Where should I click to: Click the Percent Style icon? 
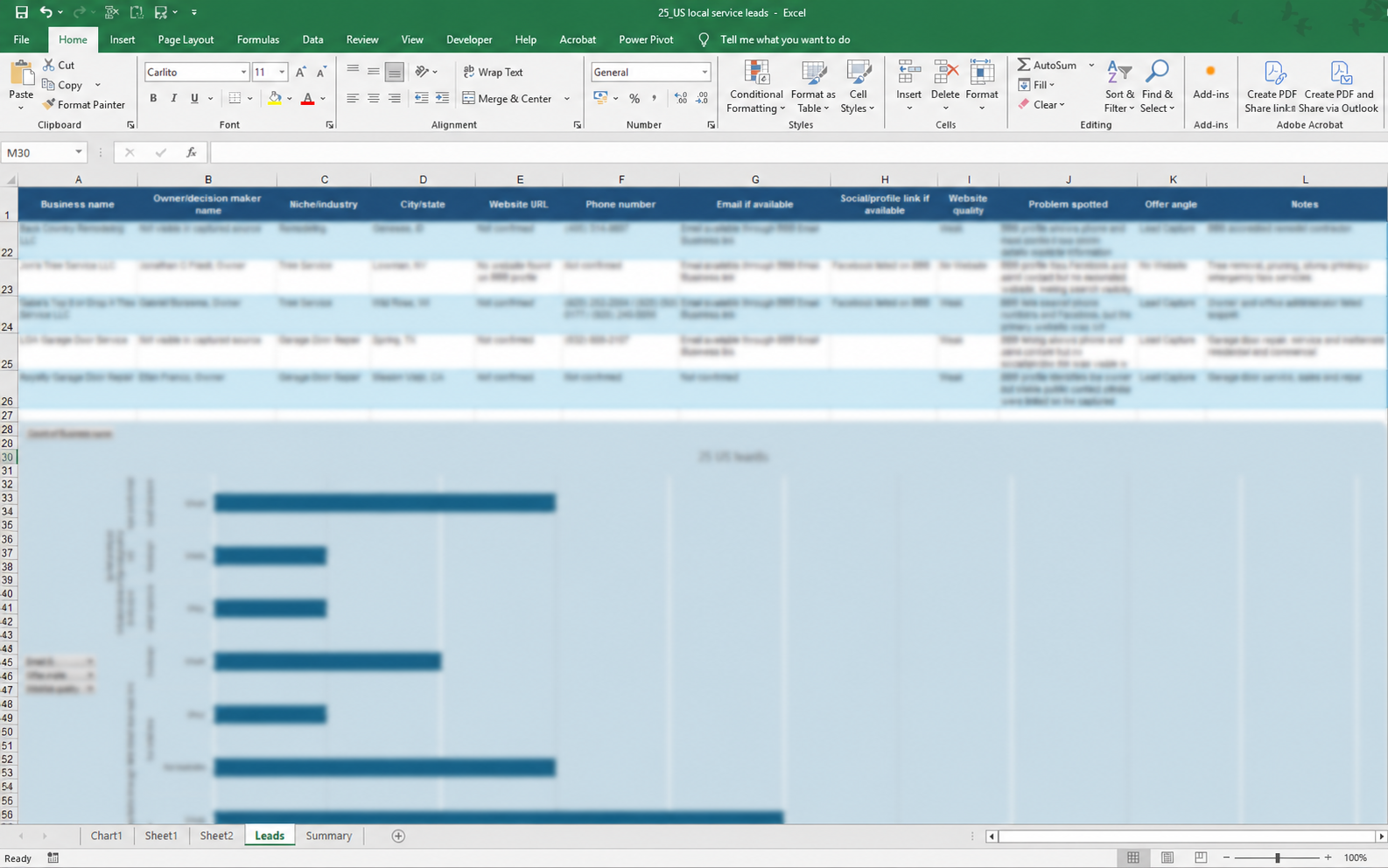[634, 98]
